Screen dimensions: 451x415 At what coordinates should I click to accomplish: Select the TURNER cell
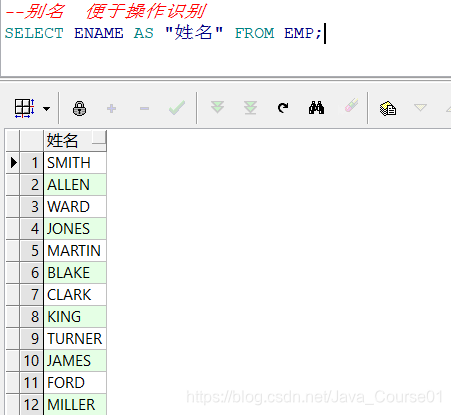coord(75,339)
